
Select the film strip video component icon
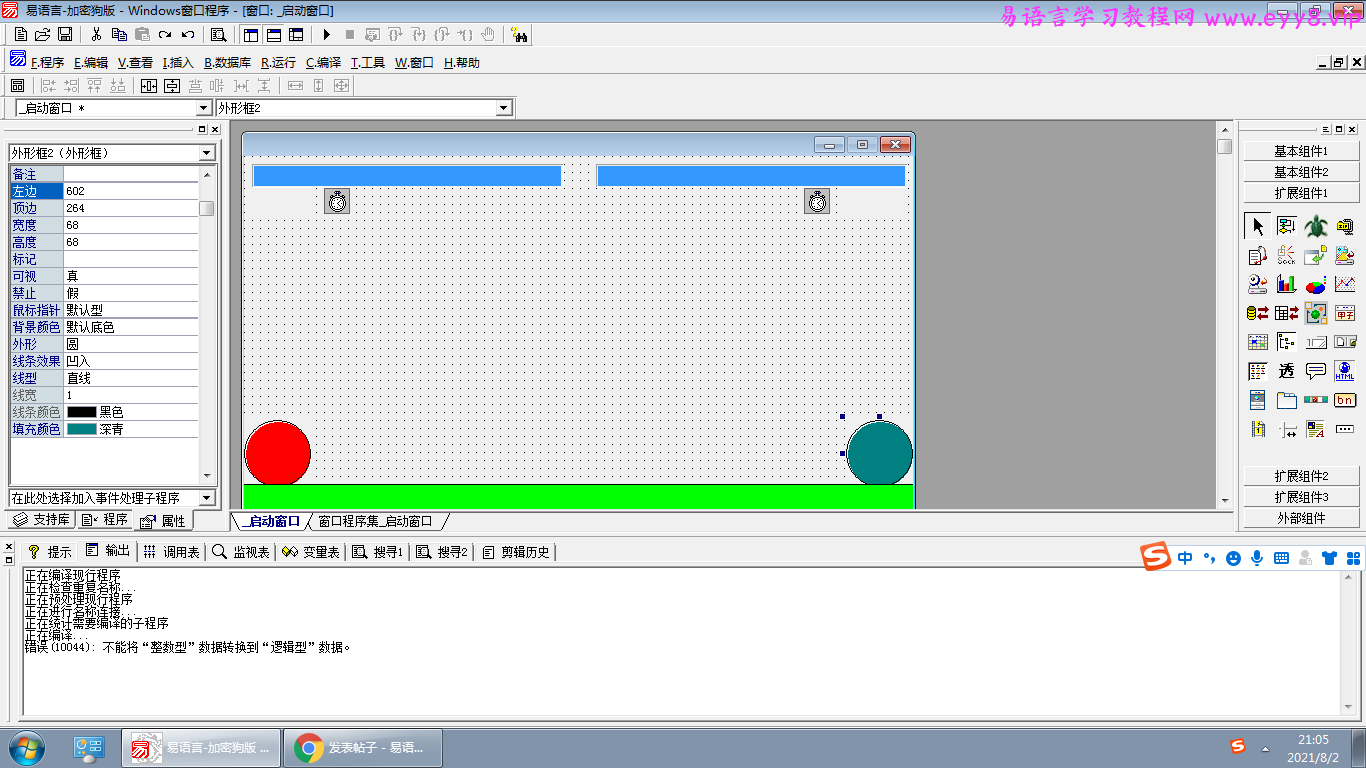click(x=1257, y=430)
